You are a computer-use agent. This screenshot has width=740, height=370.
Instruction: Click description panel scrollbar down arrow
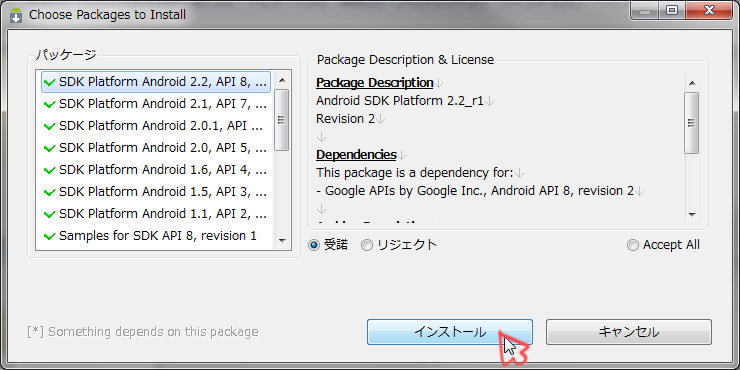pyautogui.click(x=692, y=215)
